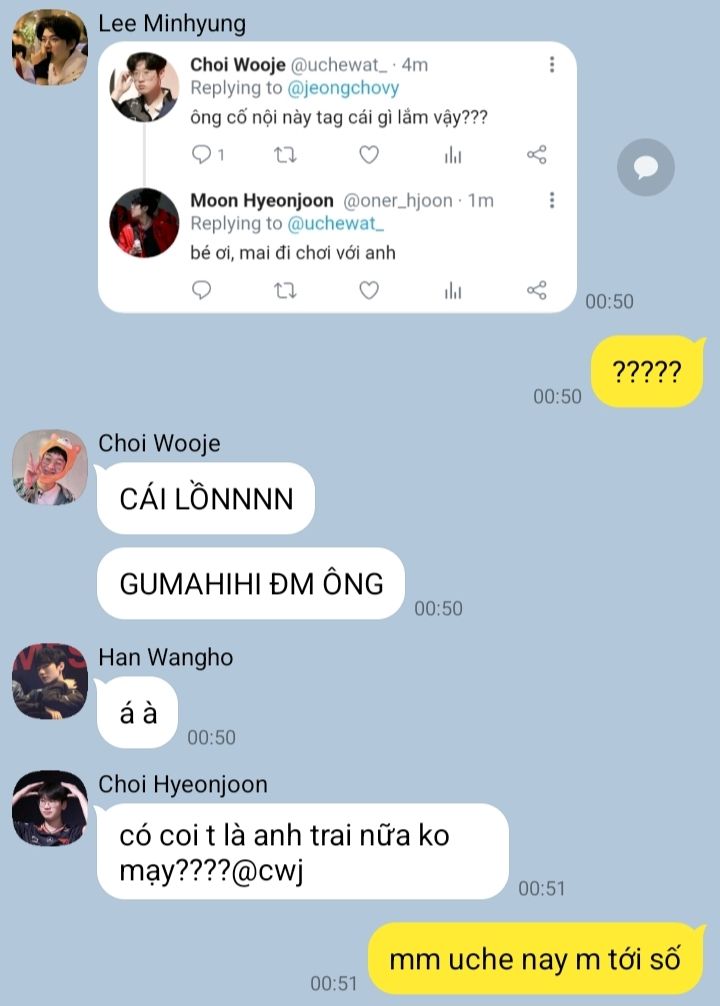The image size is (720, 1006).
Task: View Choi Hyeonjoon's profile picture
Action: [50, 808]
